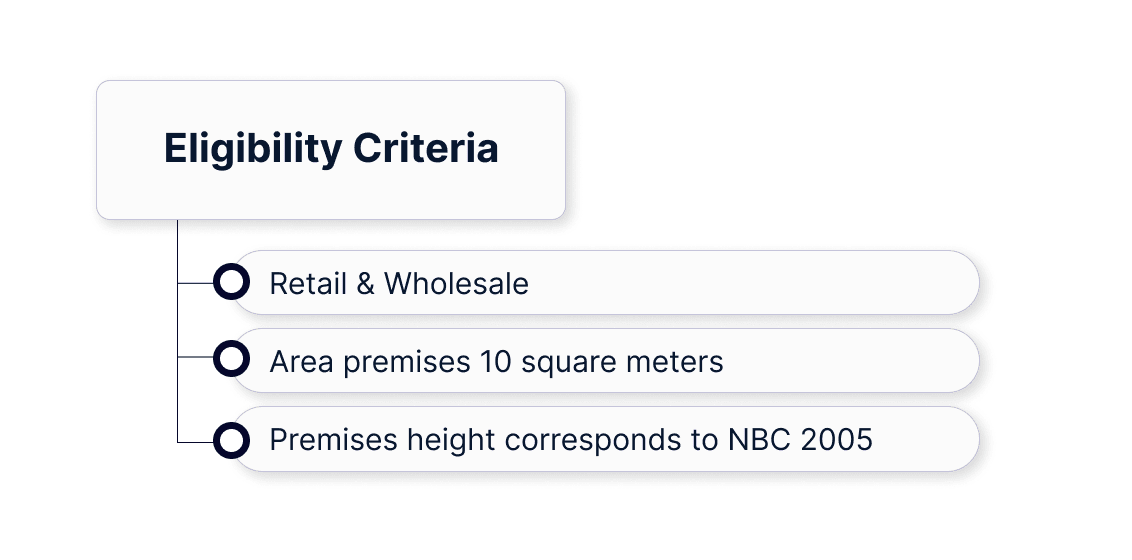Click the word Retail
Screen dimensions: 1132x560
tap(307, 284)
